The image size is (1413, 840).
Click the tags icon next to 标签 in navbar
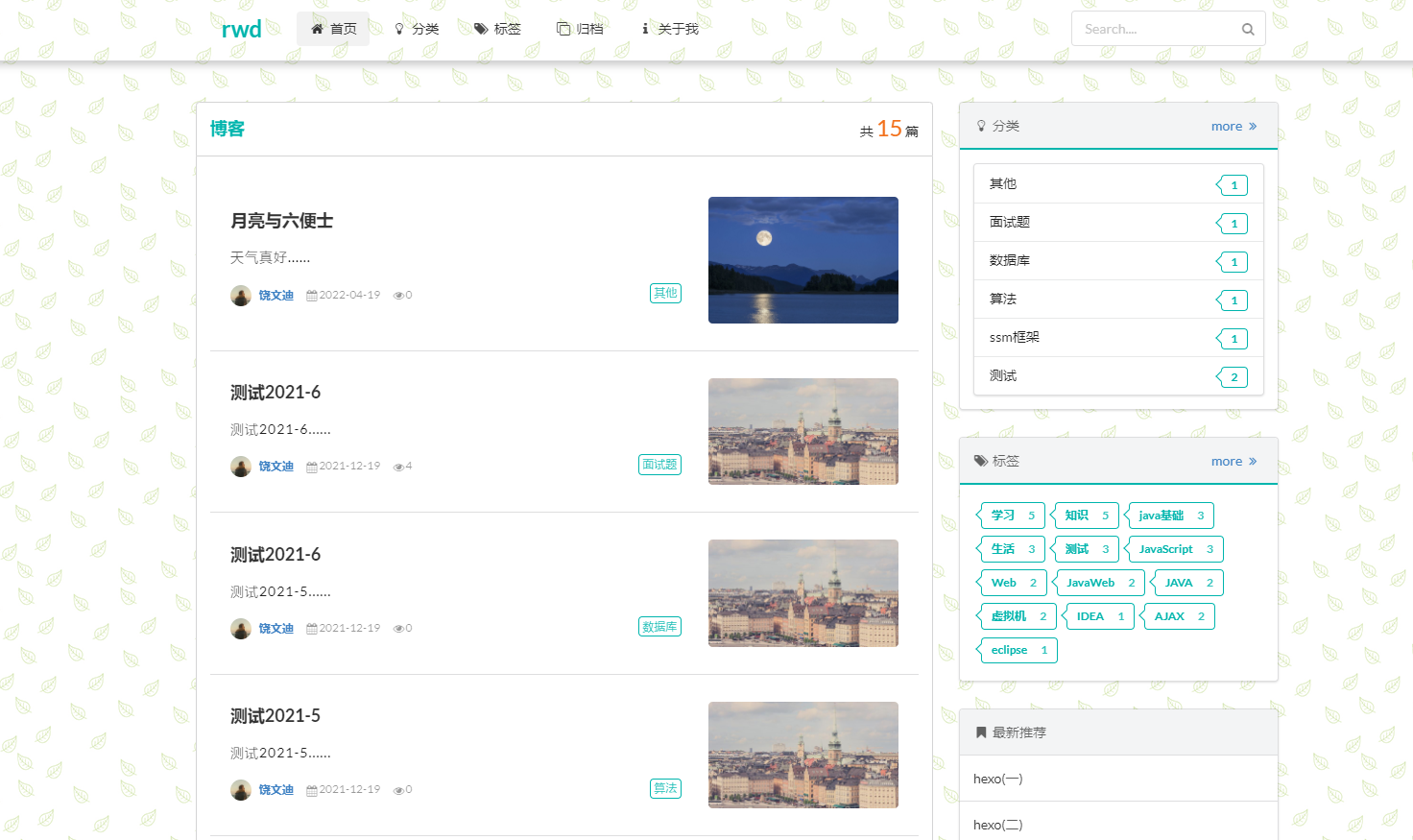click(481, 29)
